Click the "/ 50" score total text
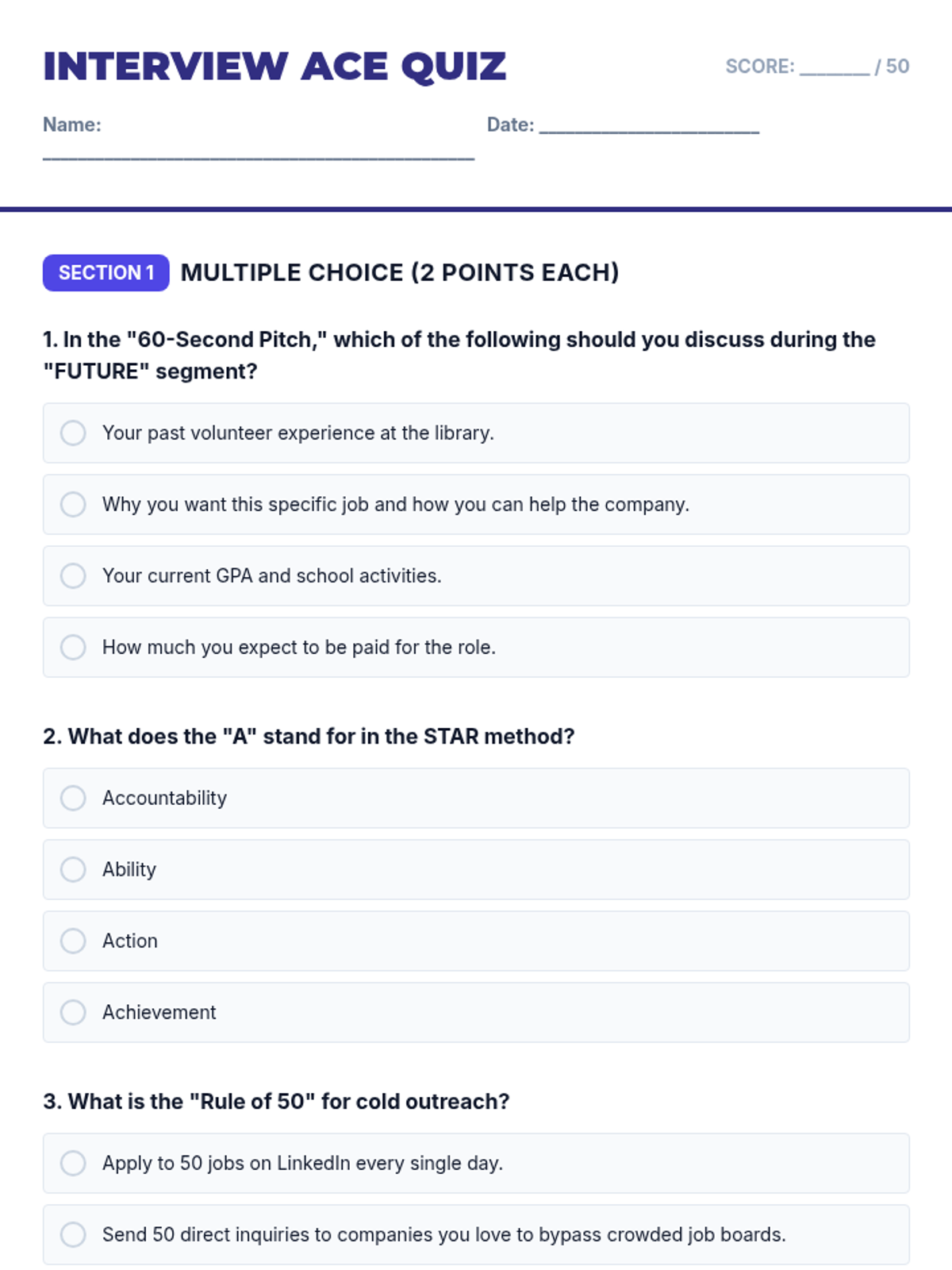Screen dimensions: 952x1270 point(892,67)
